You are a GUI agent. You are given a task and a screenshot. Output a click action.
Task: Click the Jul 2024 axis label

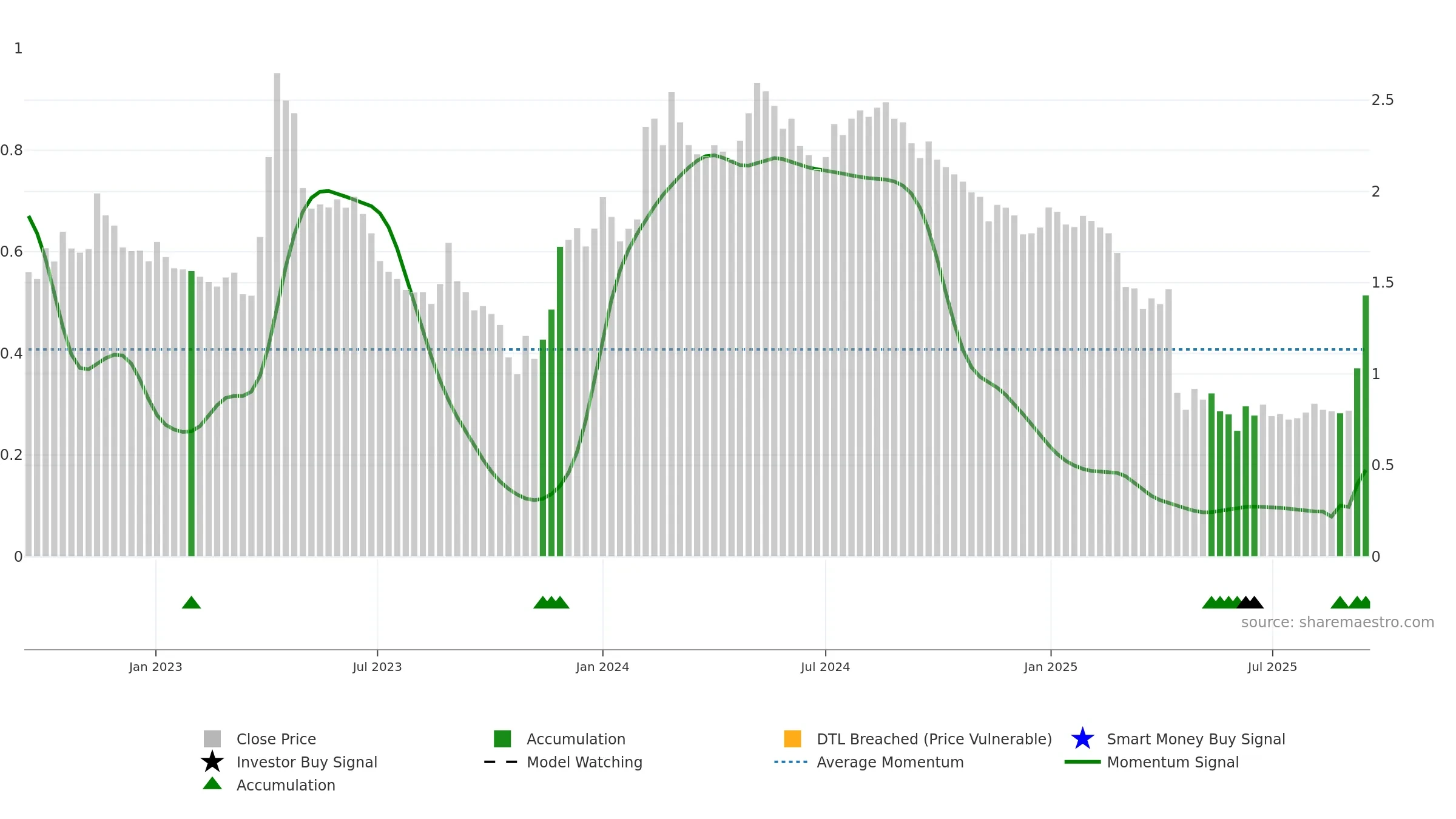pyautogui.click(x=825, y=667)
